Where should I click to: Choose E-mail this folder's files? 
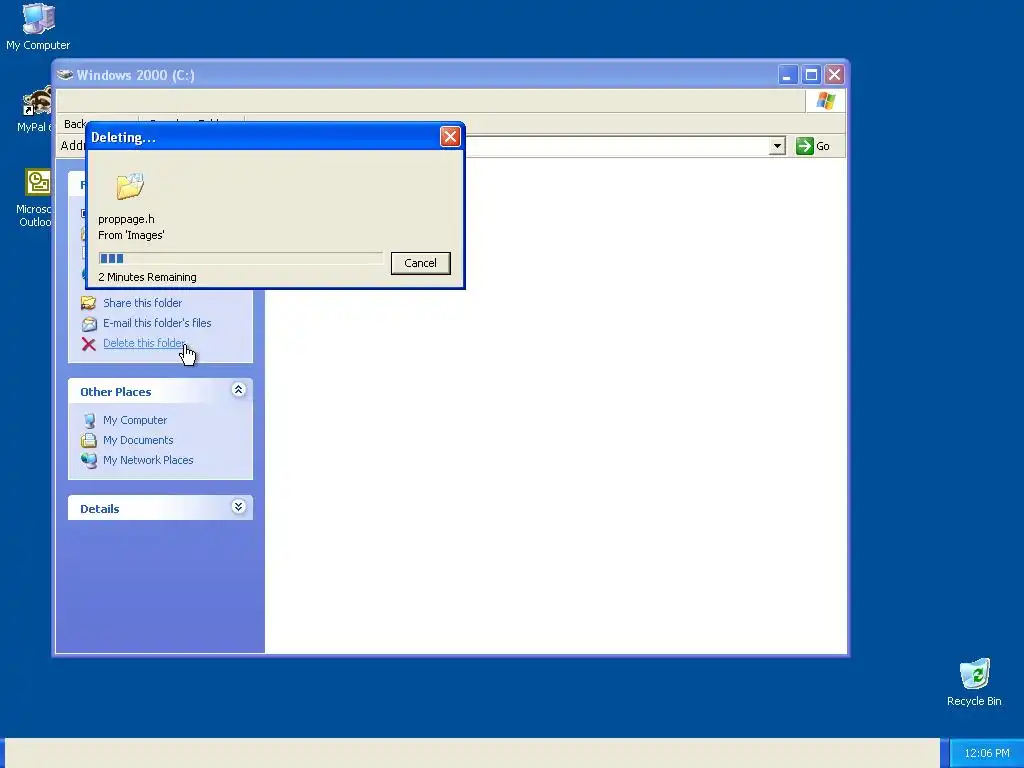(157, 323)
